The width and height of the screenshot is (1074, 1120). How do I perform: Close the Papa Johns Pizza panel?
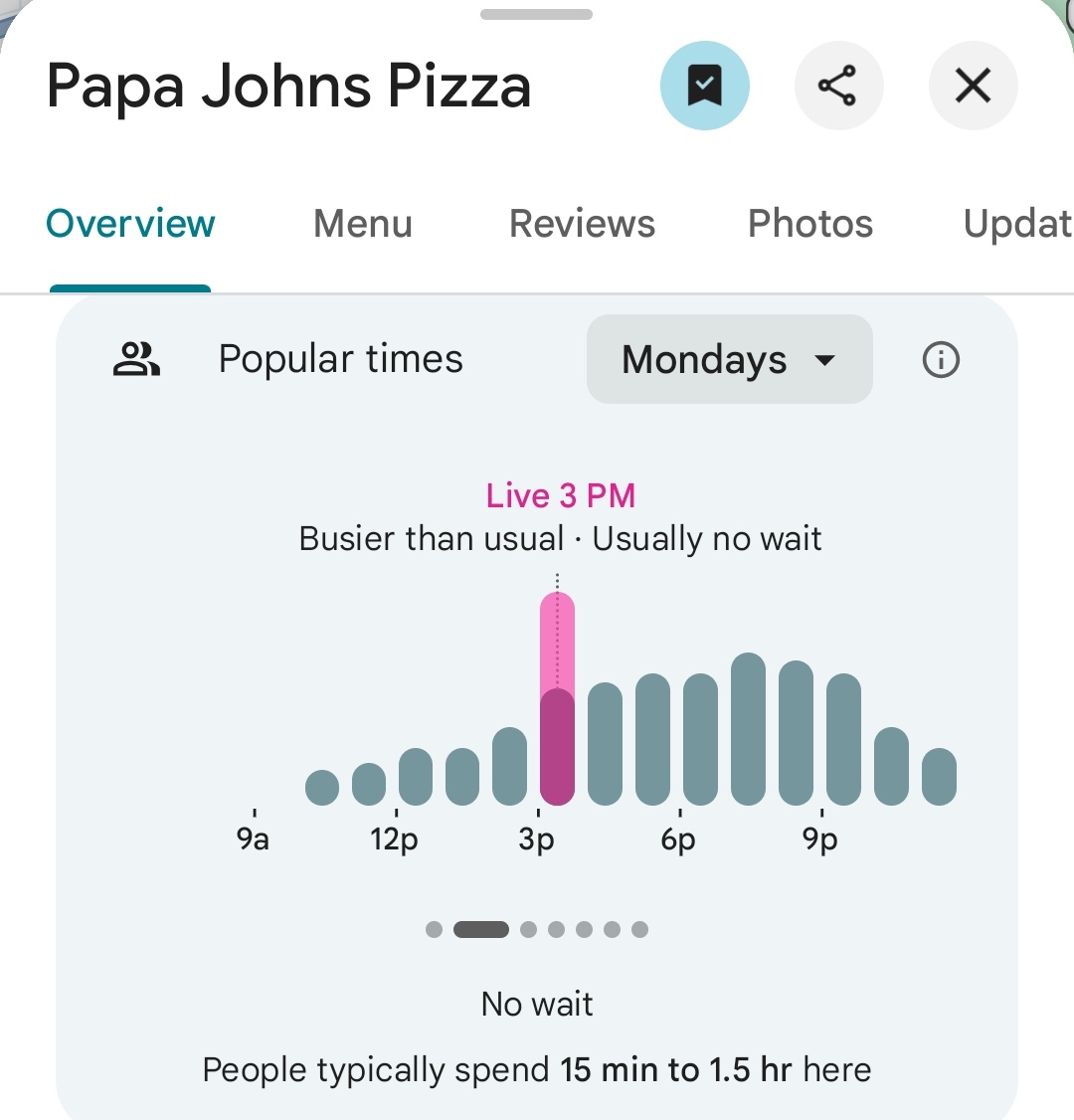[973, 86]
